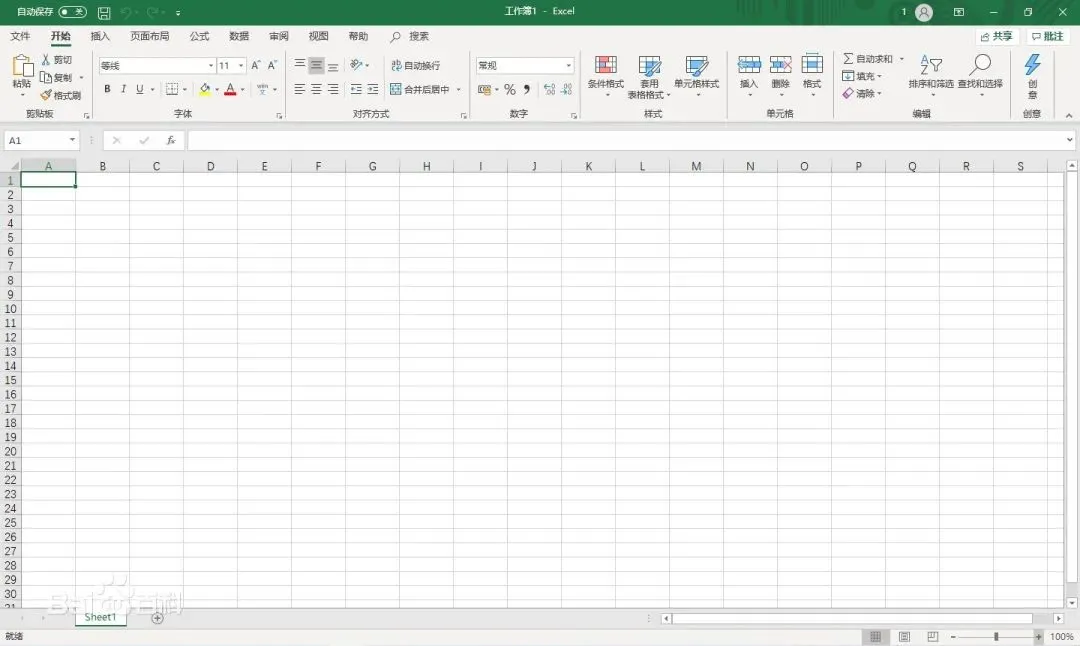Screen dimensions: 1080x646
Task: Click the Paste clipboard icon
Action: 22,66
